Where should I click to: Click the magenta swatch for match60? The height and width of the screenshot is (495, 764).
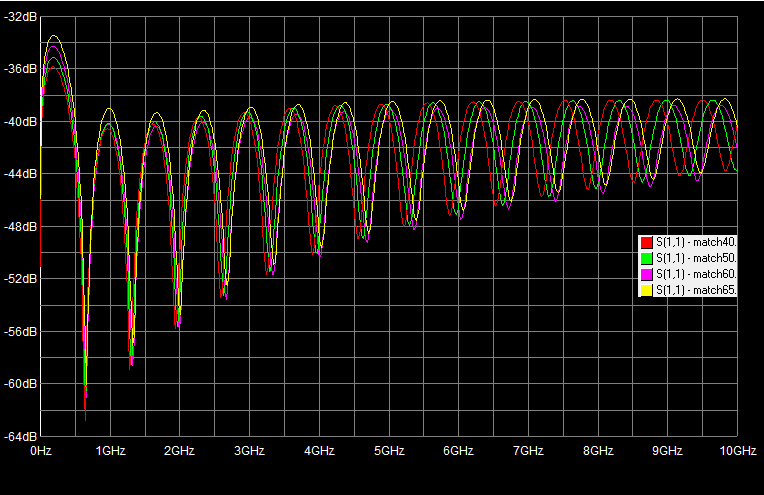tap(646, 274)
